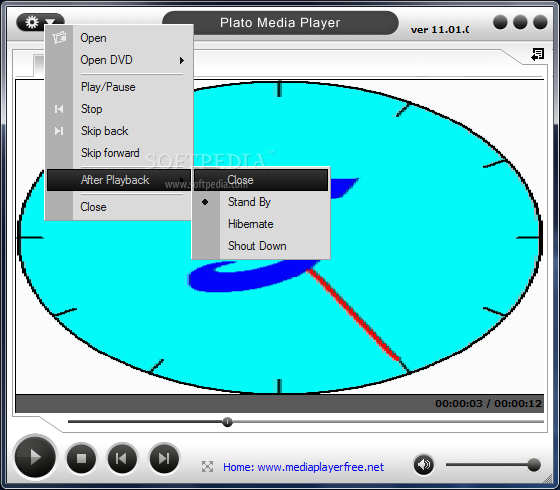The width and height of the screenshot is (560, 490).
Task: Choose Stop in the menu
Action: tap(119, 109)
